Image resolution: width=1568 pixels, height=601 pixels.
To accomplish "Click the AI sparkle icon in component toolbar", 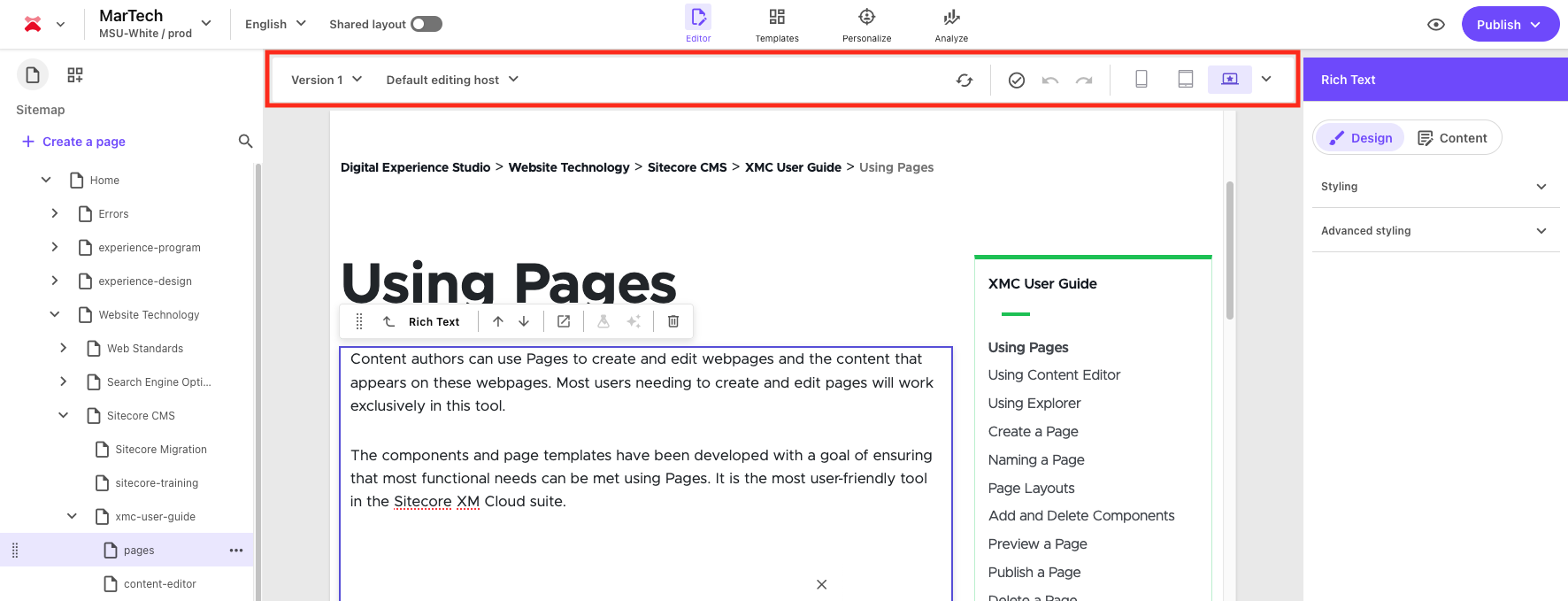I will point(634,321).
